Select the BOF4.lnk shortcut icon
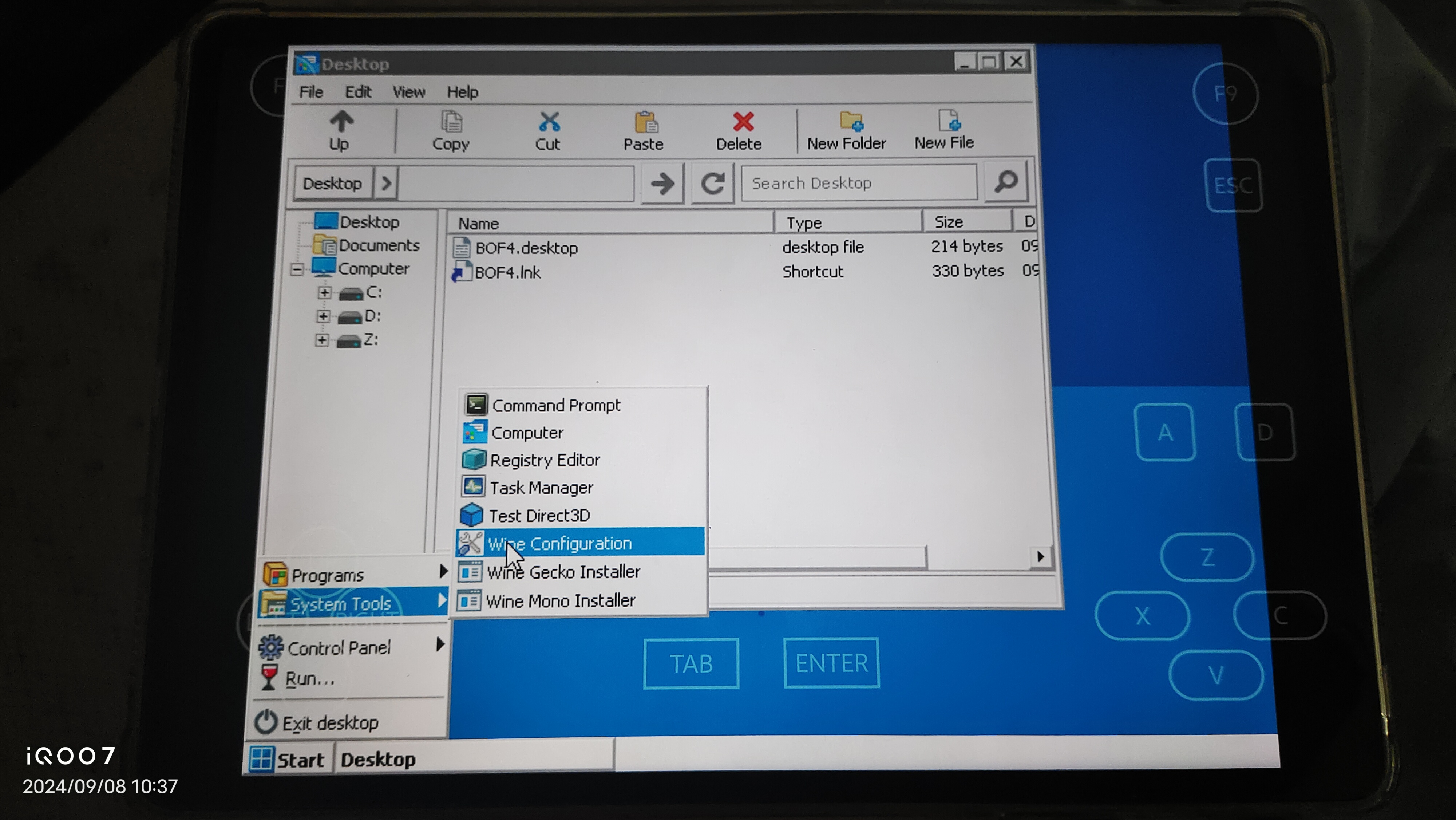1456x820 pixels. pos(461,272)
